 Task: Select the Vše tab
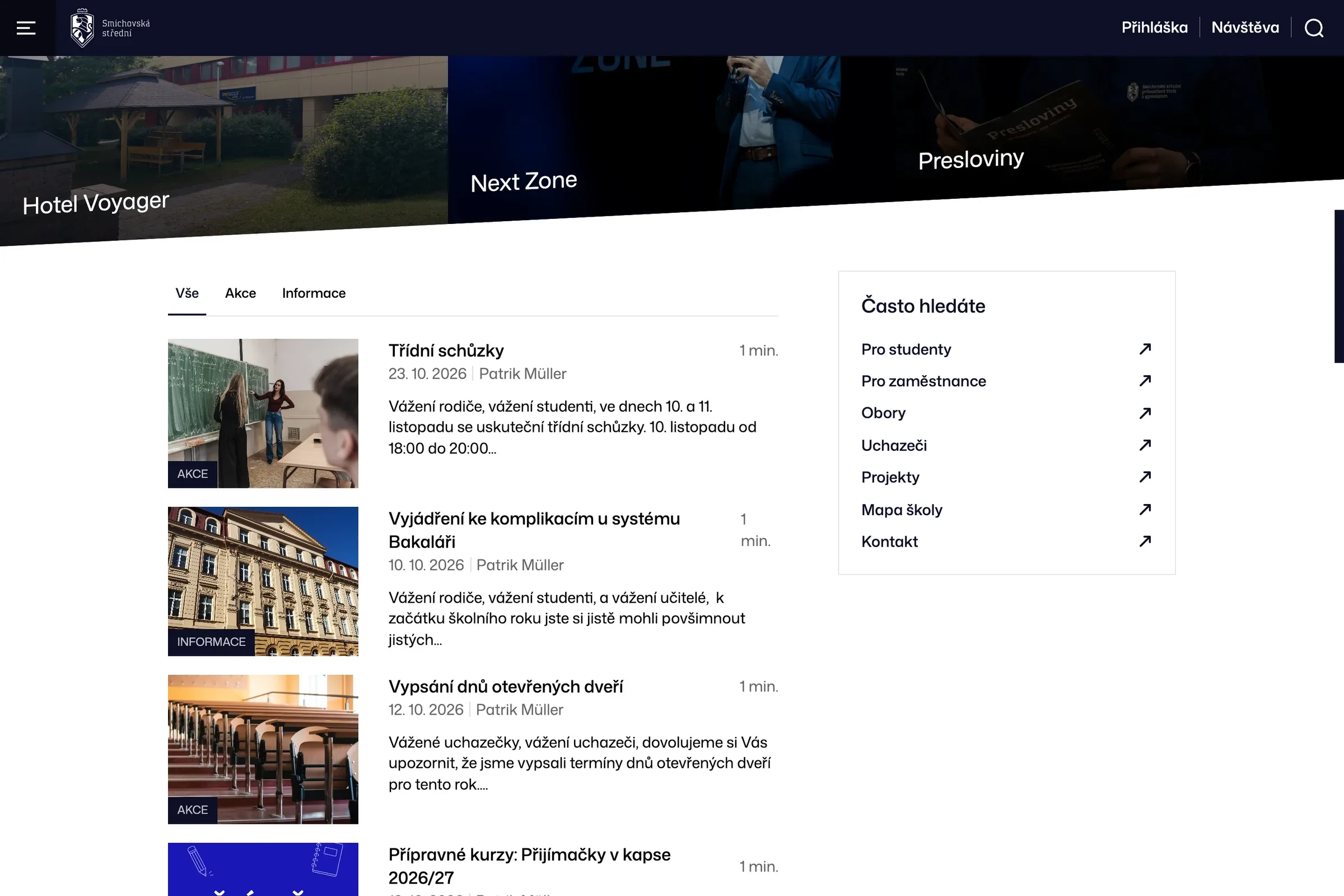(187, 293)
